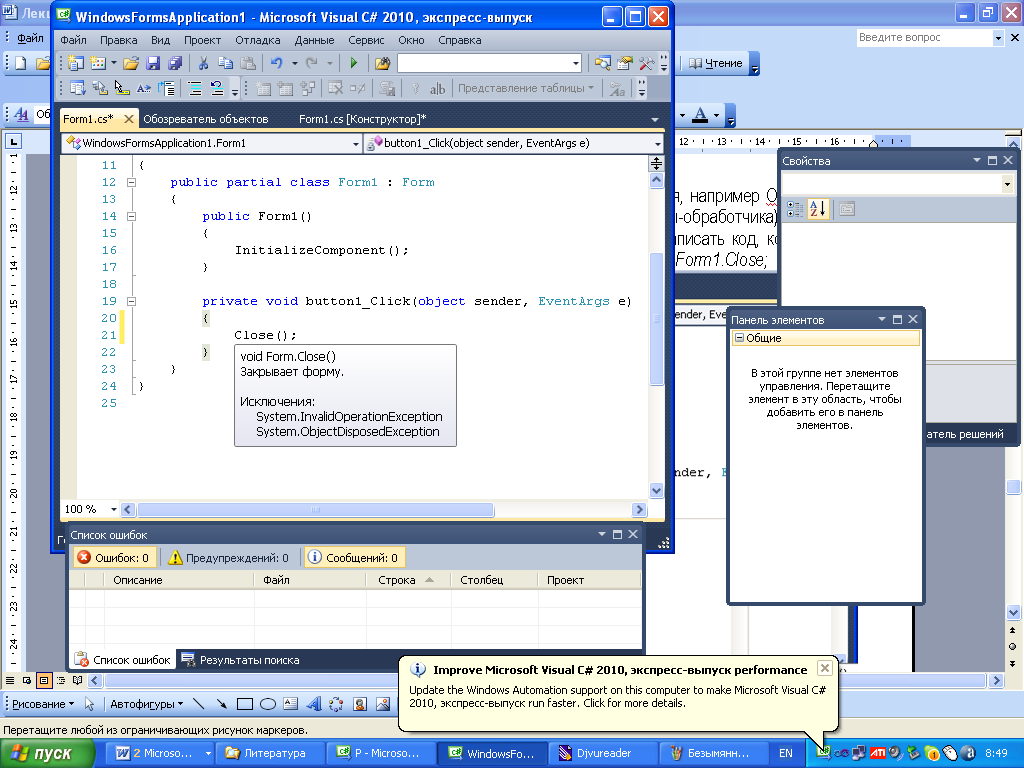
Task: Collapse the Form1() constructor code region
Action: coord(131,216)
